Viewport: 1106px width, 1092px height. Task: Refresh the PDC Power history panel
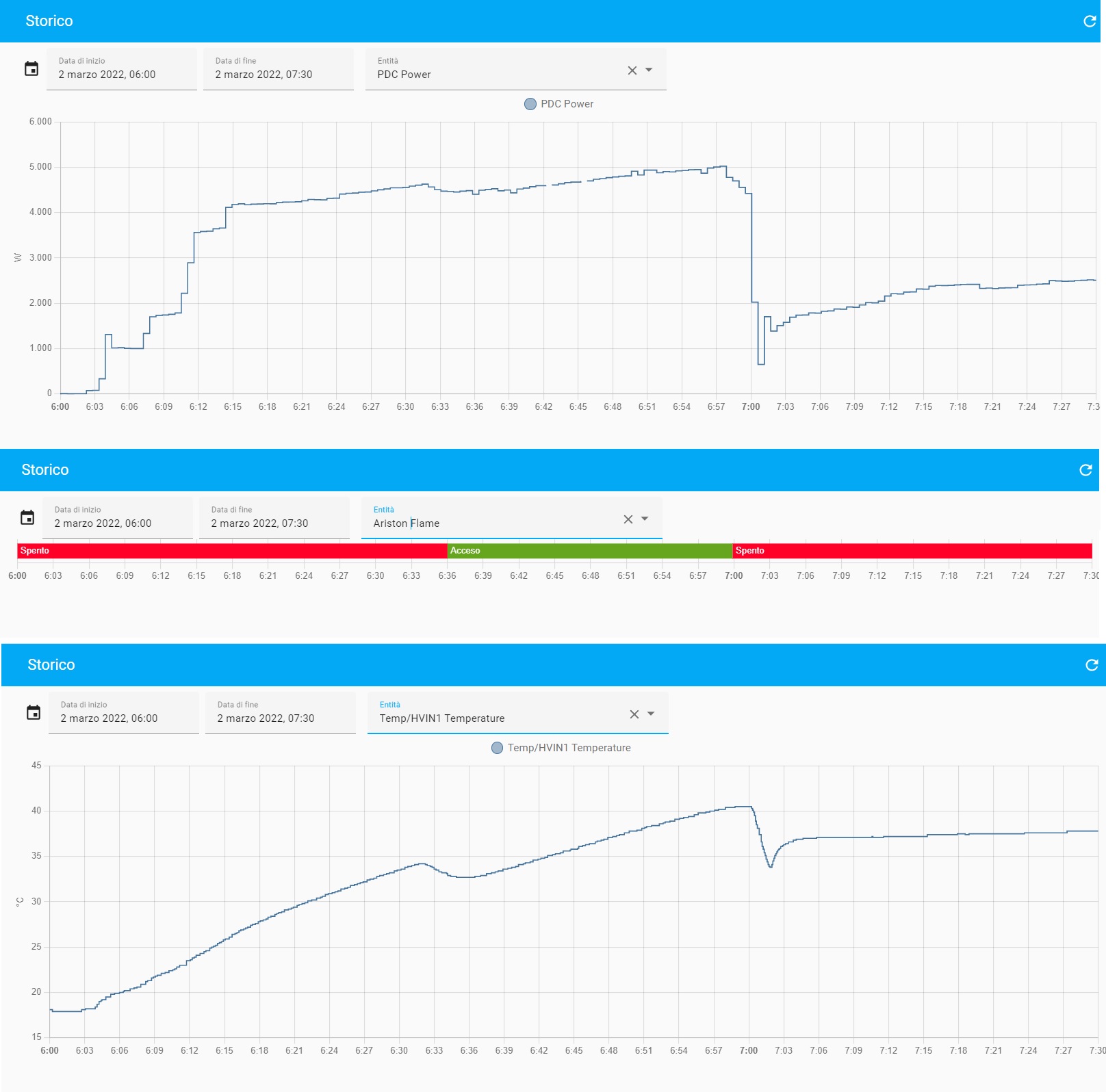click(x=1090, y=21)
